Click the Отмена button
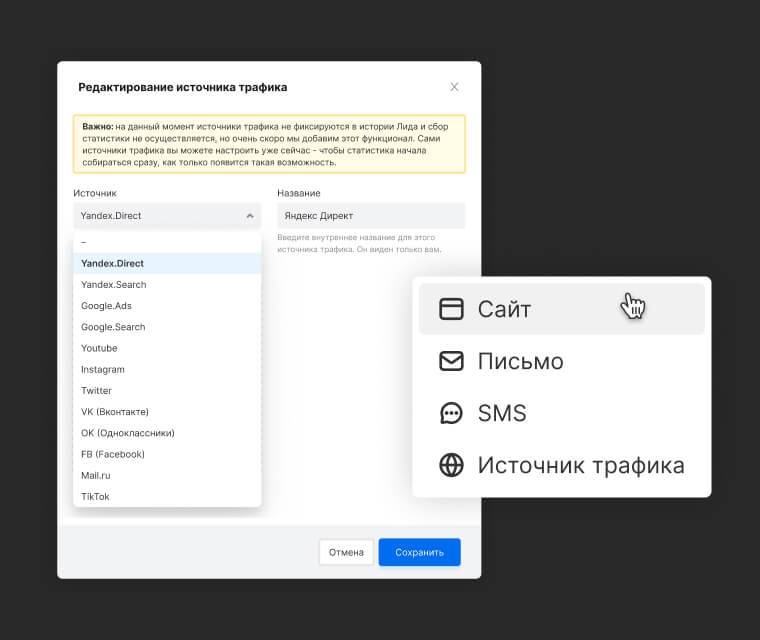760x640 pixels. [346, 552]
